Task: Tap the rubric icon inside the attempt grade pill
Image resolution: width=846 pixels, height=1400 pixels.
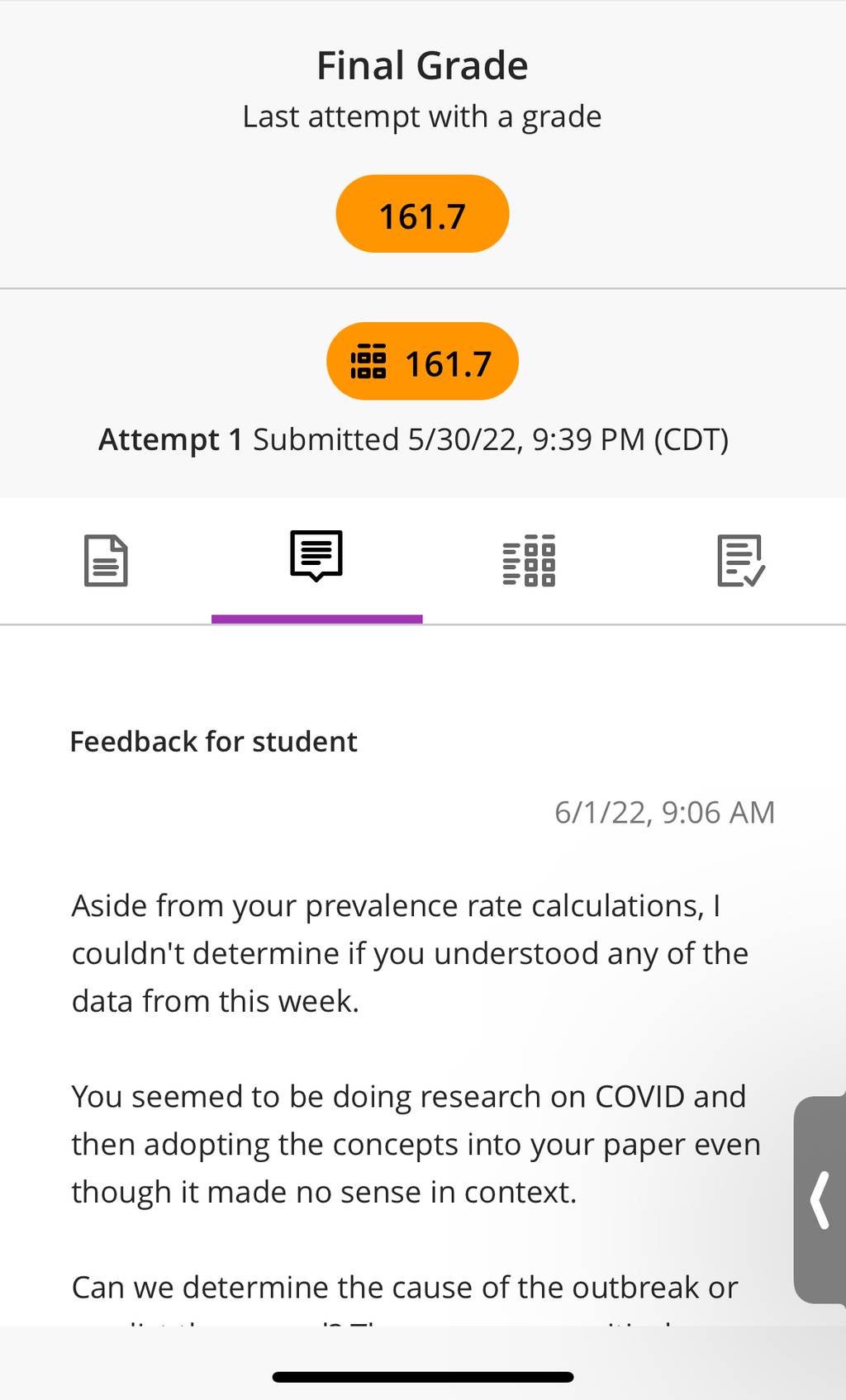Action: [x=368, y=362]
